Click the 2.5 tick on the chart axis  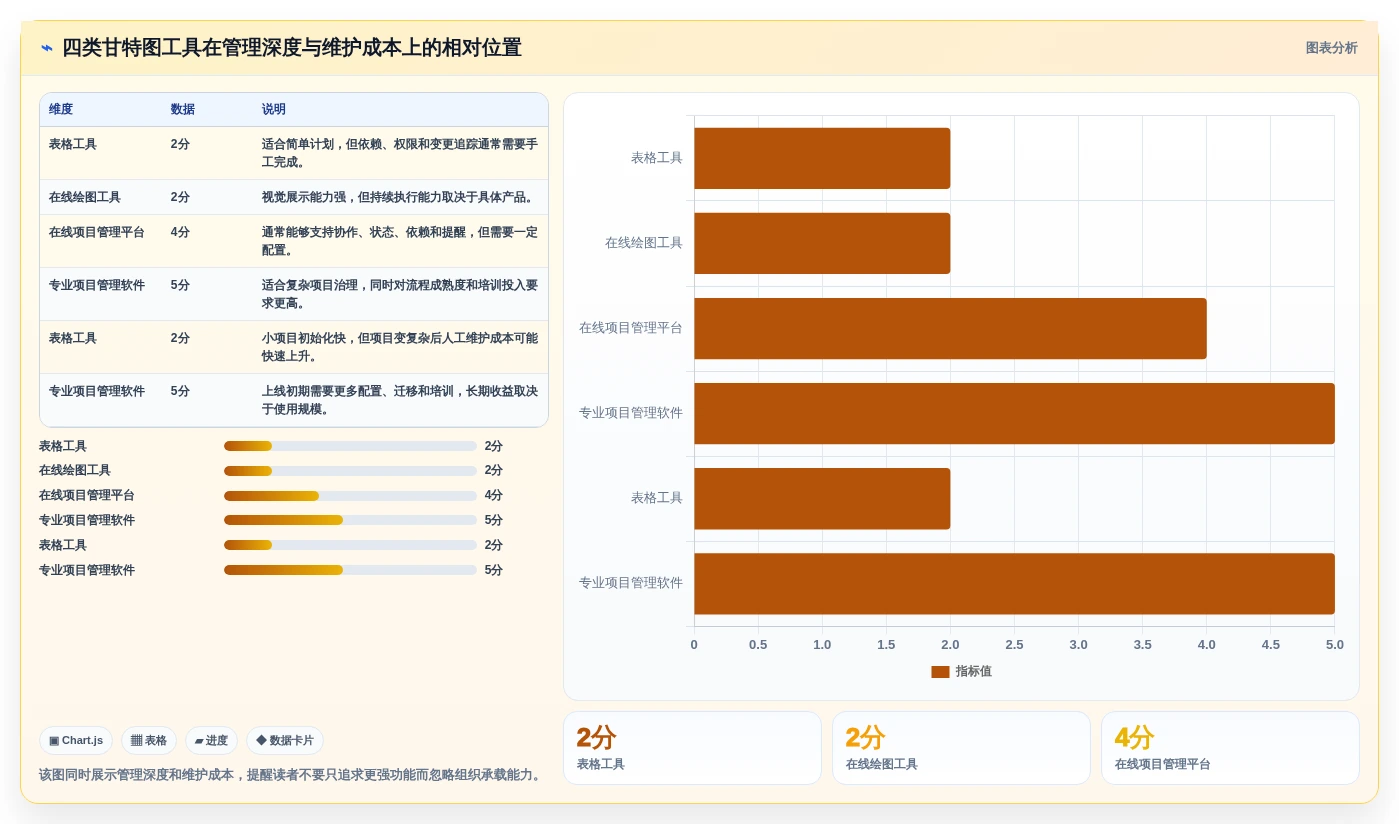(x=1014, y=645)
